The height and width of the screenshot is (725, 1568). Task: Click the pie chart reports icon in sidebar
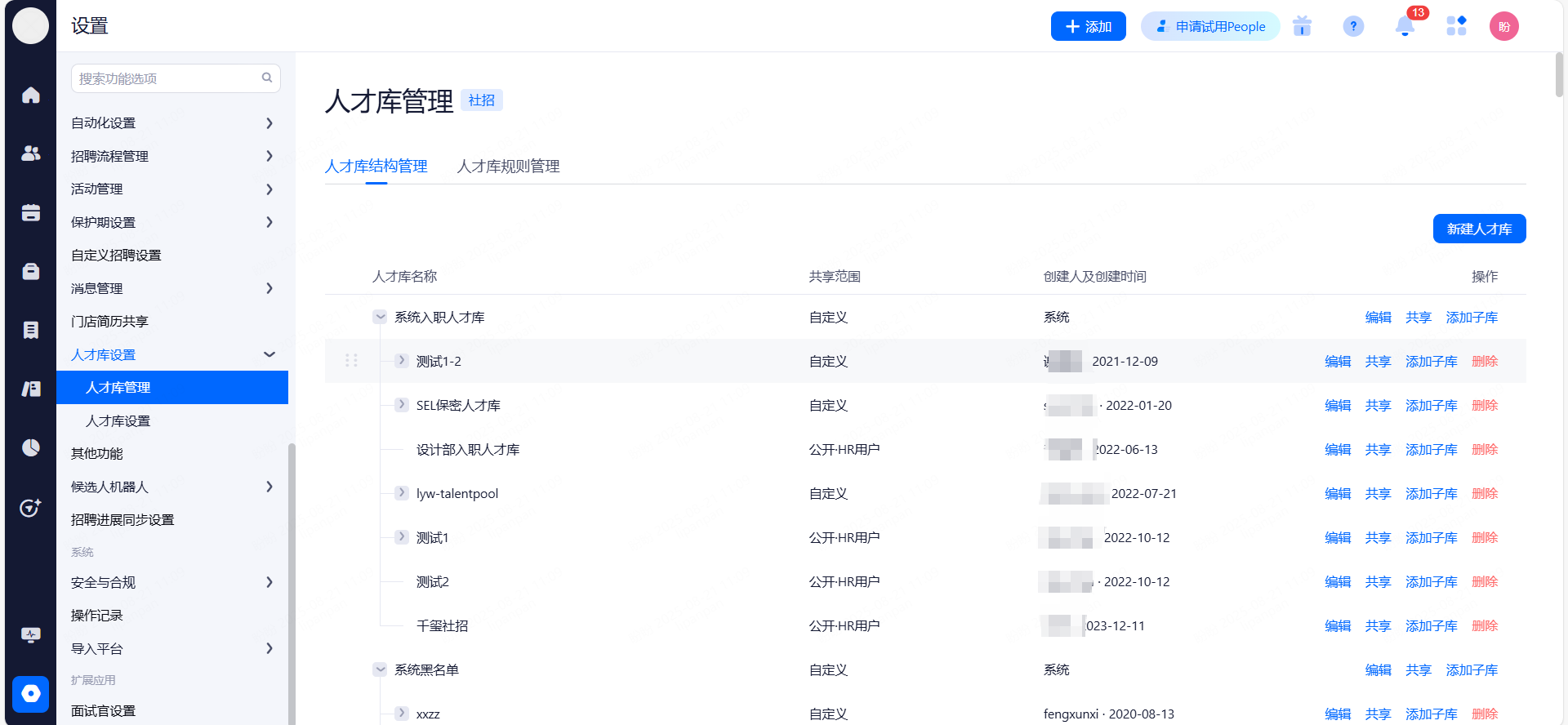point(31,447)
